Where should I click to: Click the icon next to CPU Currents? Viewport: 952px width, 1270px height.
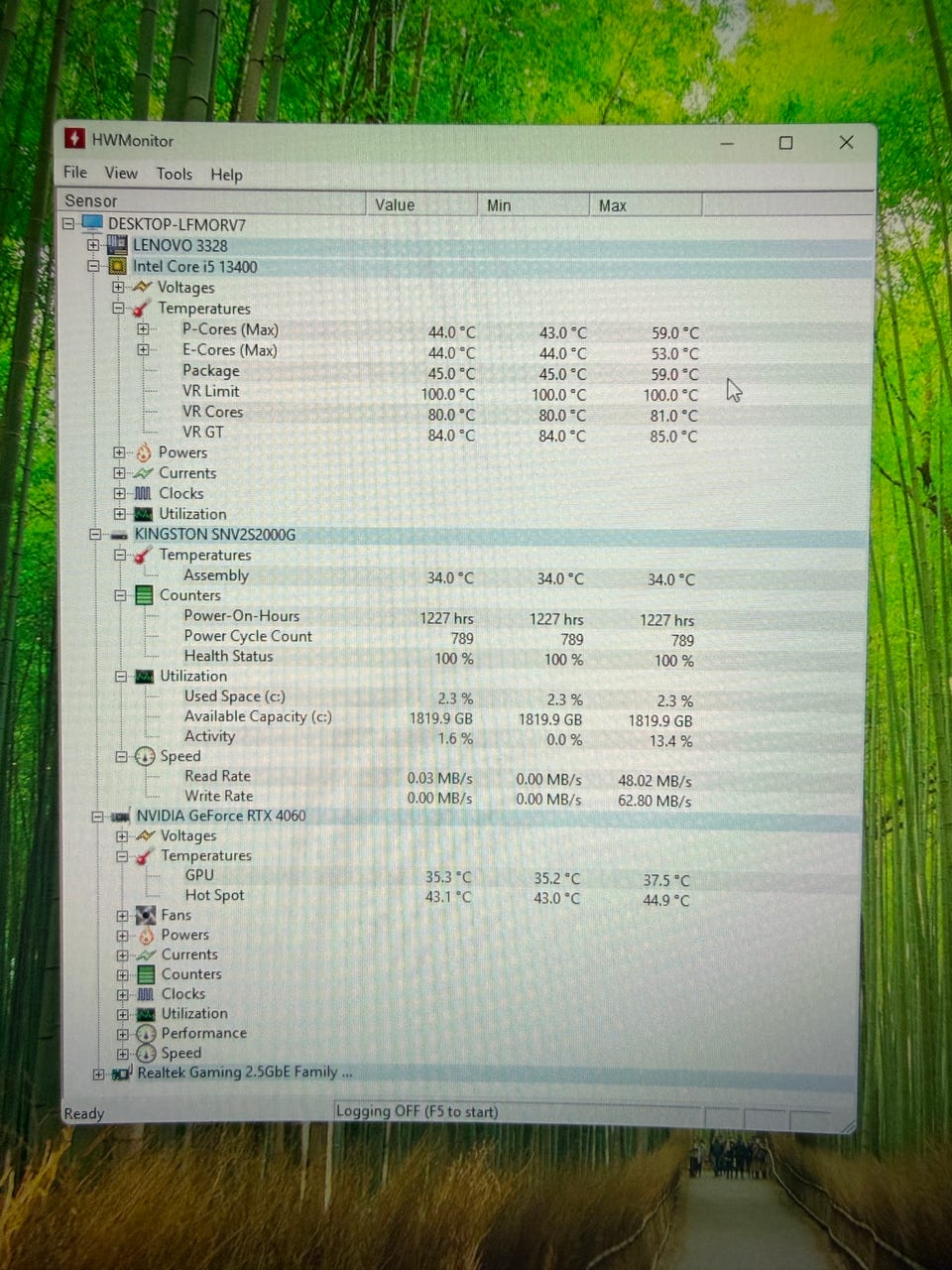coord(145,473)
